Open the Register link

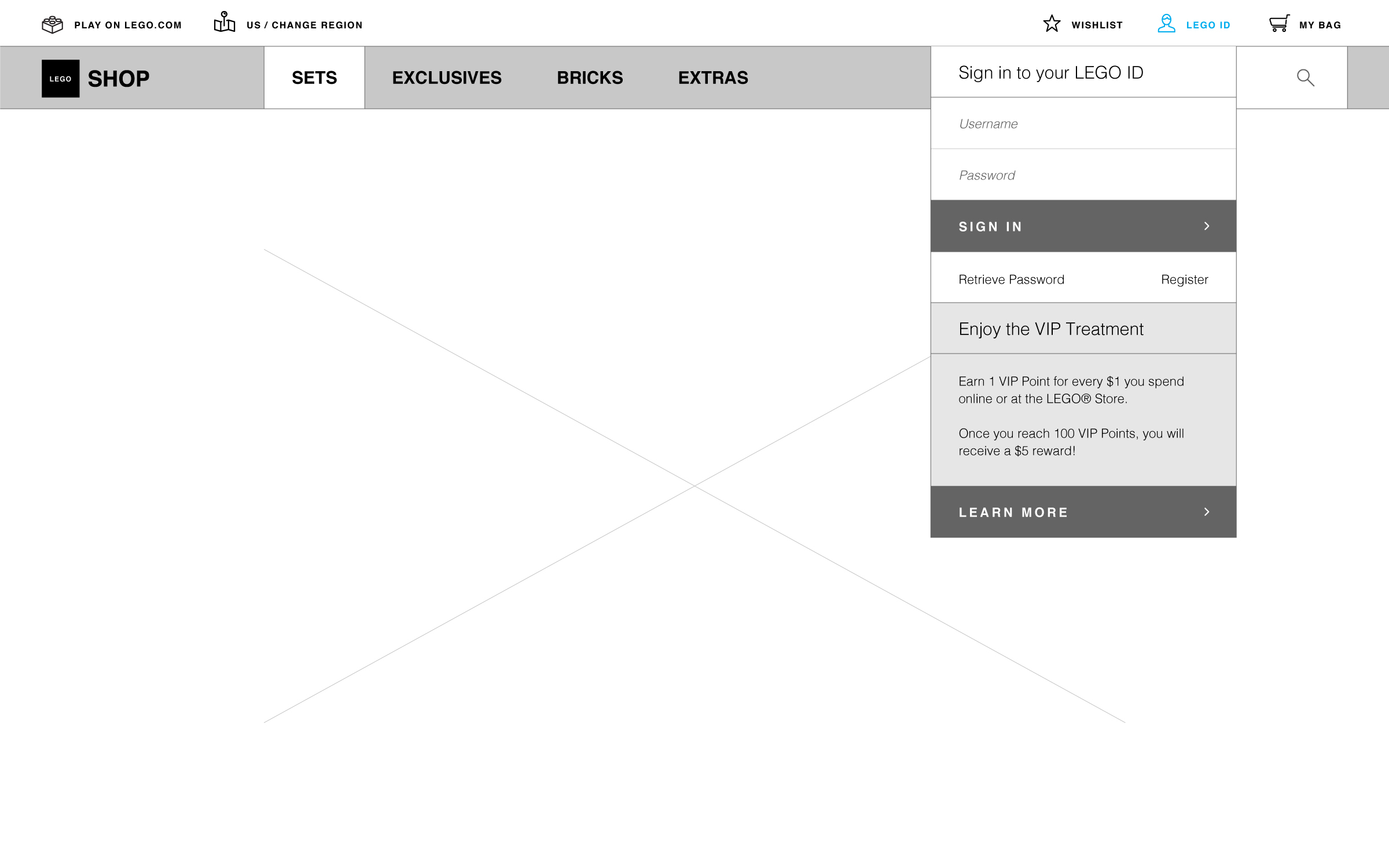[x=1184, y=280]
